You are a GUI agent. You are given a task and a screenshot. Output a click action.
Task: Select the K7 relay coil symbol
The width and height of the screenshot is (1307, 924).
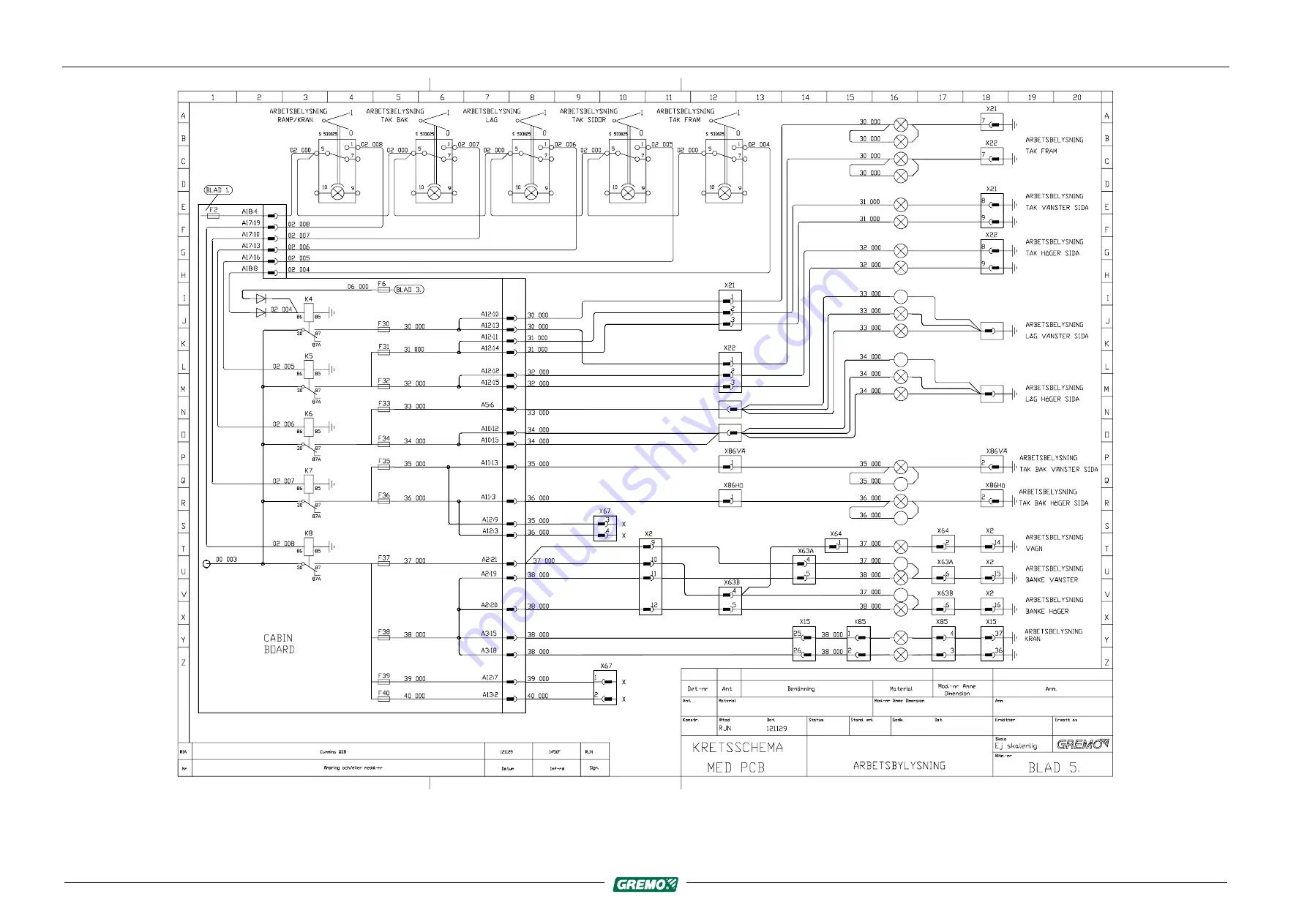pos(309,484)
